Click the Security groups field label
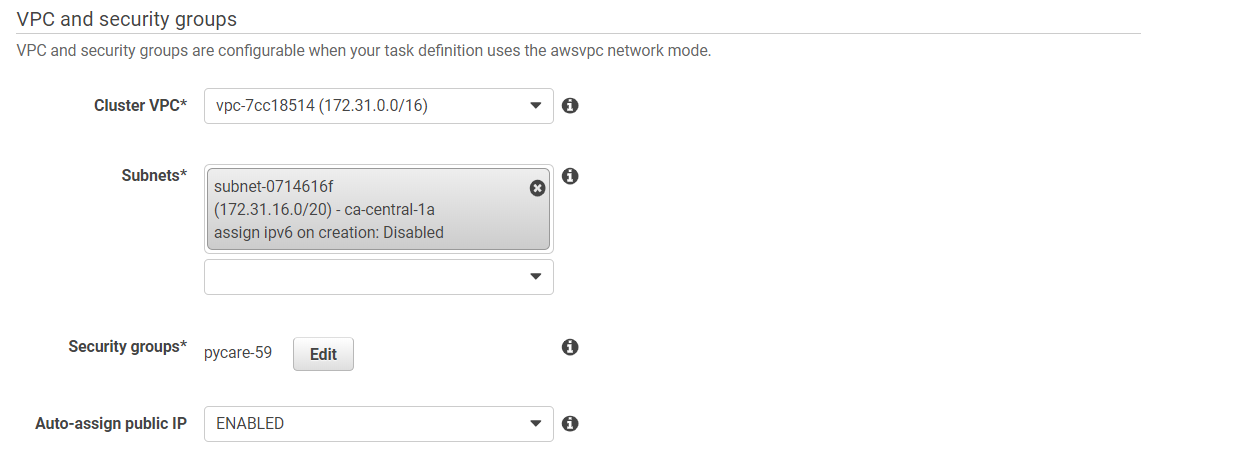Image resolution: width=1257 pixels, height=457 pixels. pos(127,347)
